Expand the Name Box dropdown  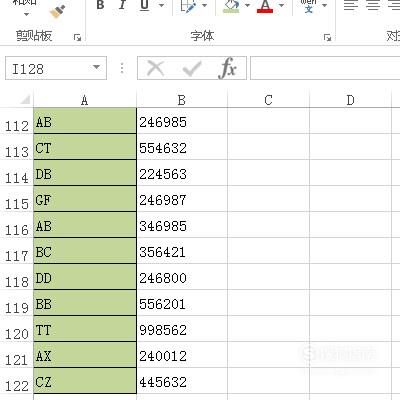(96, 68)
